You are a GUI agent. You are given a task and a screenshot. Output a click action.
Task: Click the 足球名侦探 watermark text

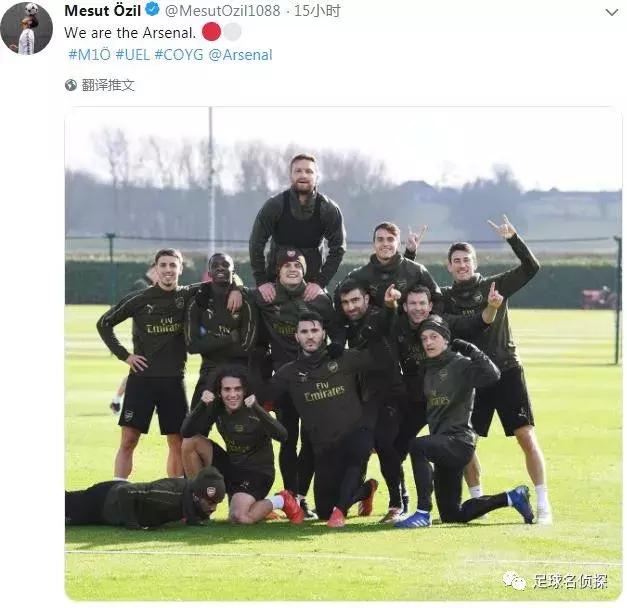point(570,581)
